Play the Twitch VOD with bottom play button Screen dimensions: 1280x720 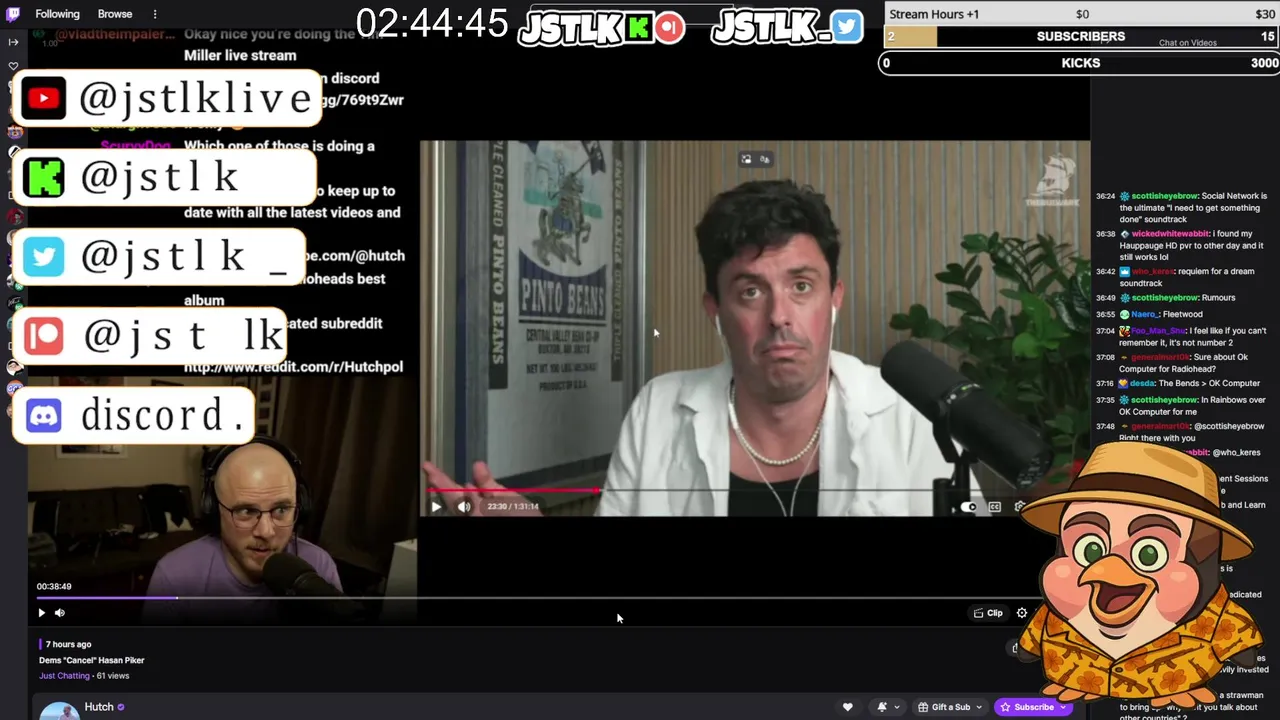[42, 613]
